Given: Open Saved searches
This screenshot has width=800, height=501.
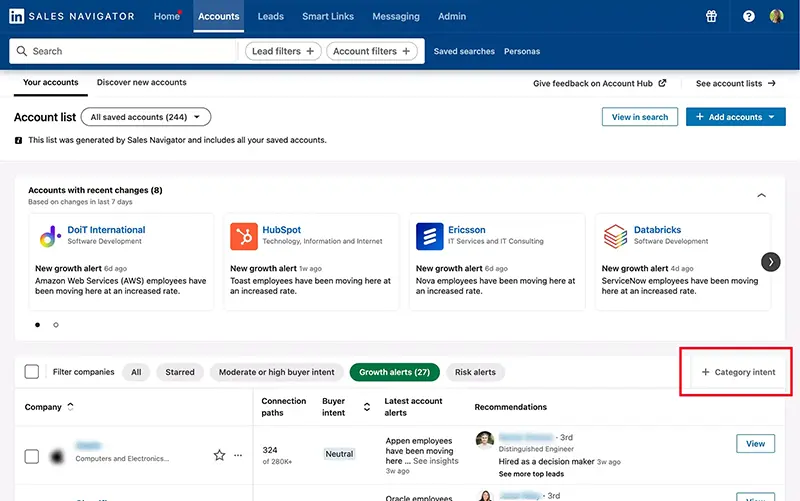Looking at the screenshot, I should [x=464, y=51].
